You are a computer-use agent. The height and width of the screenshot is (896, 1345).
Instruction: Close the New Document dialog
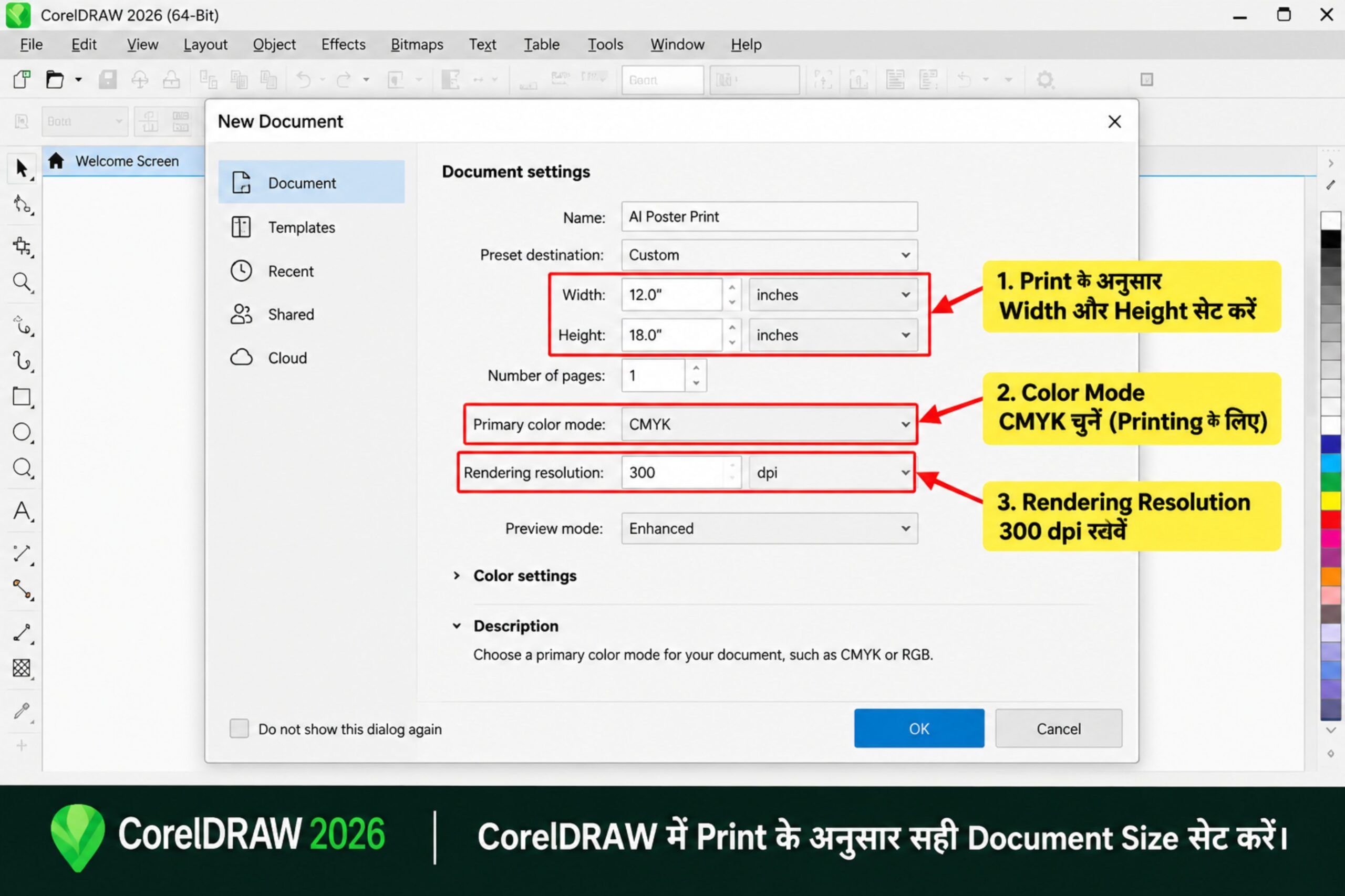pos(1114,121)
